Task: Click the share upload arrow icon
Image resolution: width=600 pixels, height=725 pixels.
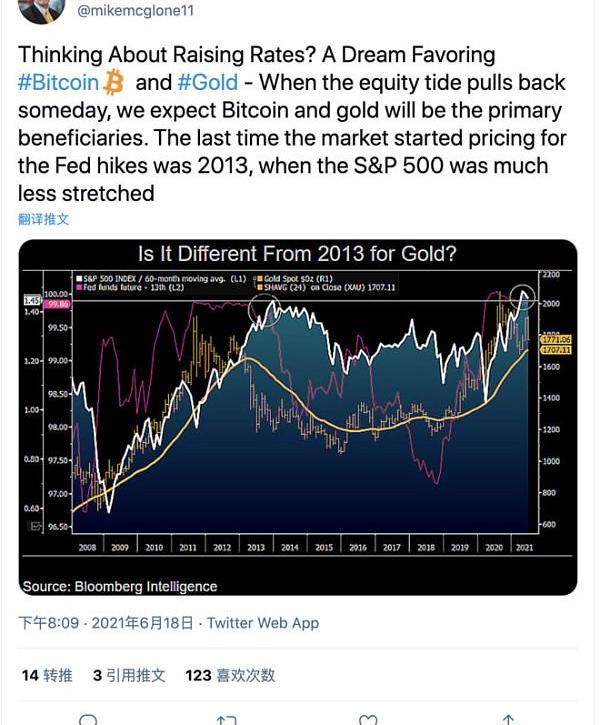Action: pos(508,720)
